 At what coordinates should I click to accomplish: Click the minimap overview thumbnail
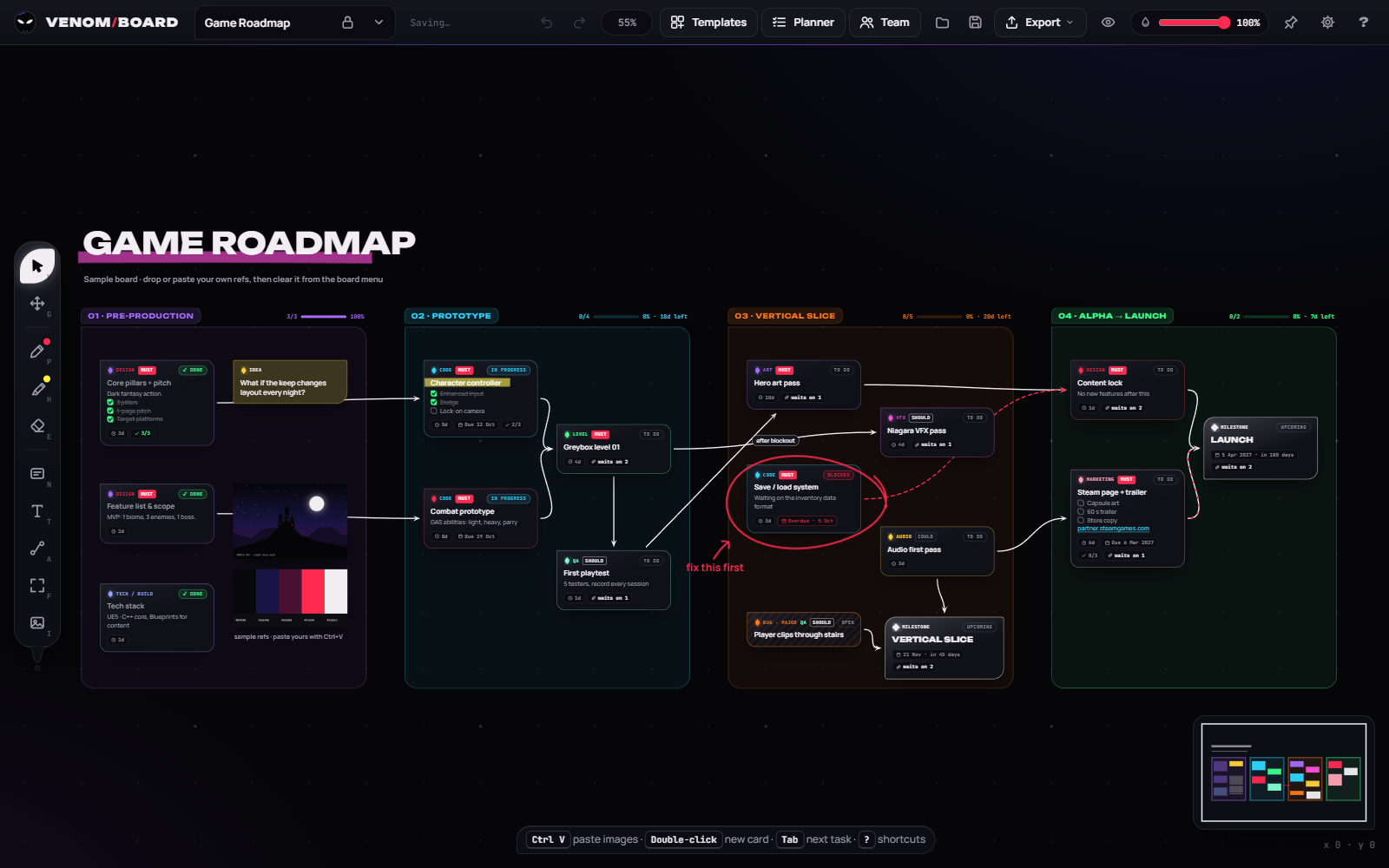(1283, 773)
